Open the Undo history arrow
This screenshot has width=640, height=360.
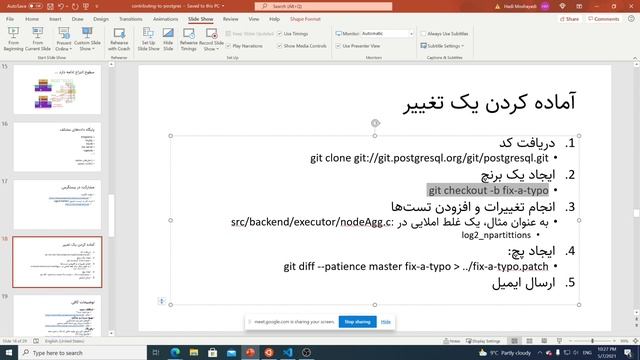pos(67,6)
